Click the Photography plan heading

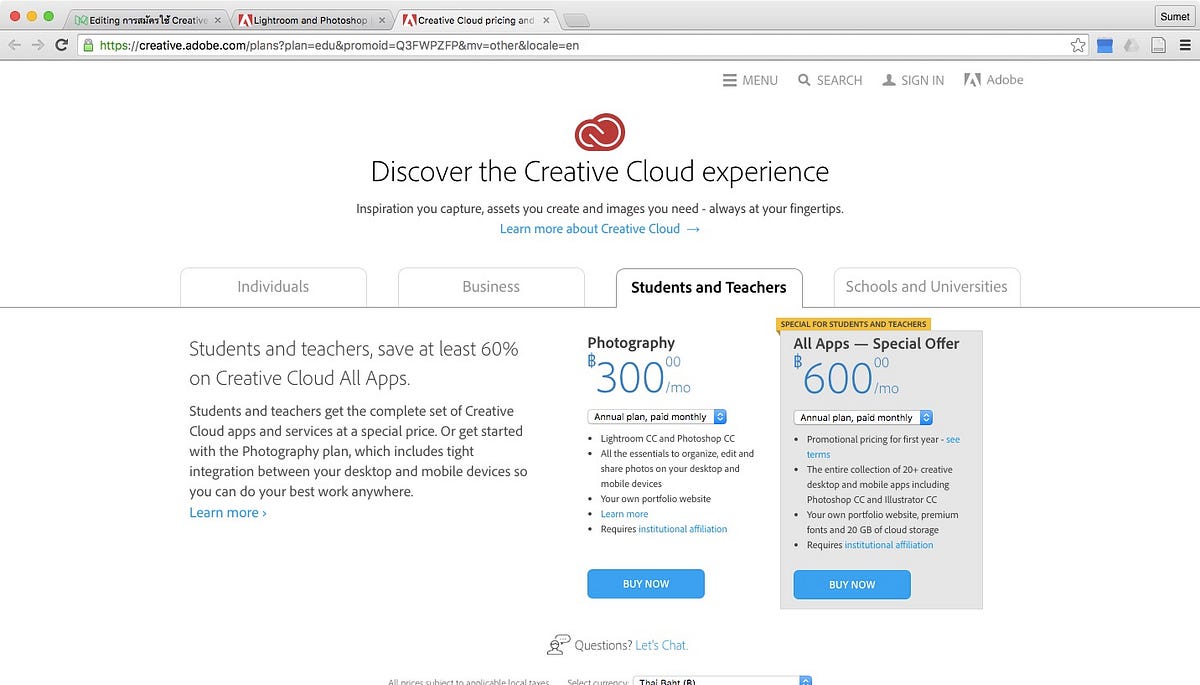pyautogui.click(x=631, y=343)
